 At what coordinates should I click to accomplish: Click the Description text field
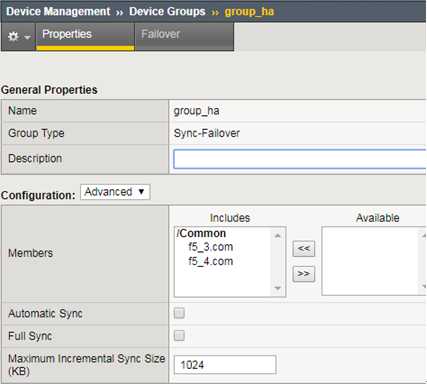click(300, 159)
